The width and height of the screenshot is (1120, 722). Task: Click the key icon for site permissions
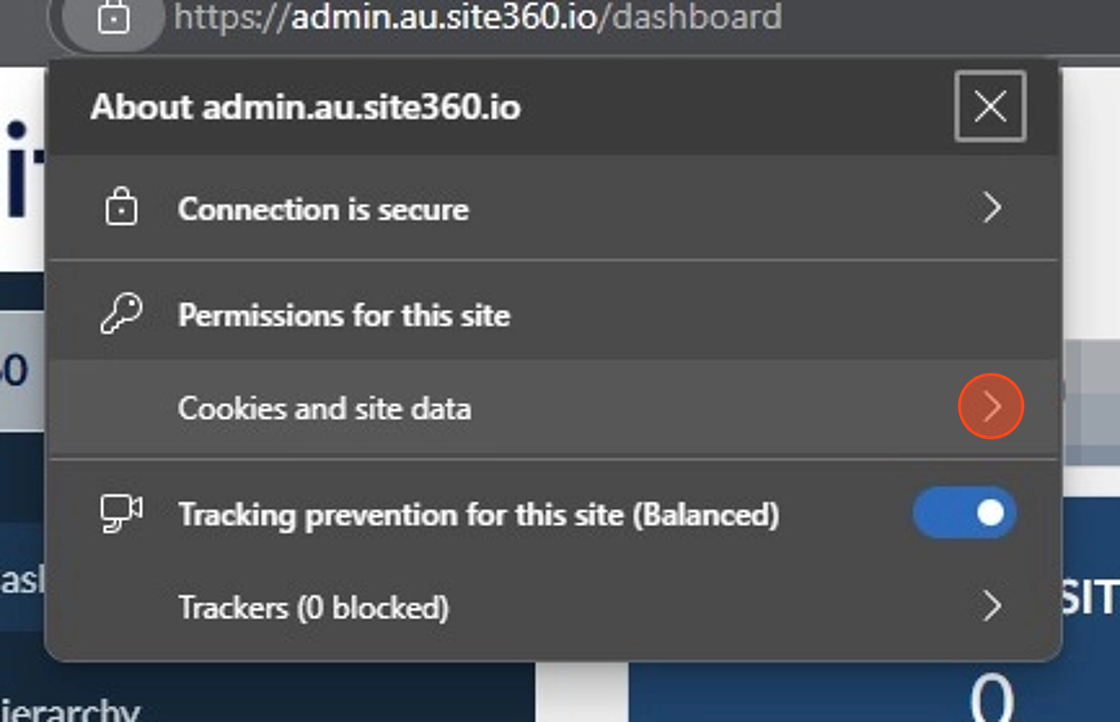pyautogui.click(x=121, y=313)
